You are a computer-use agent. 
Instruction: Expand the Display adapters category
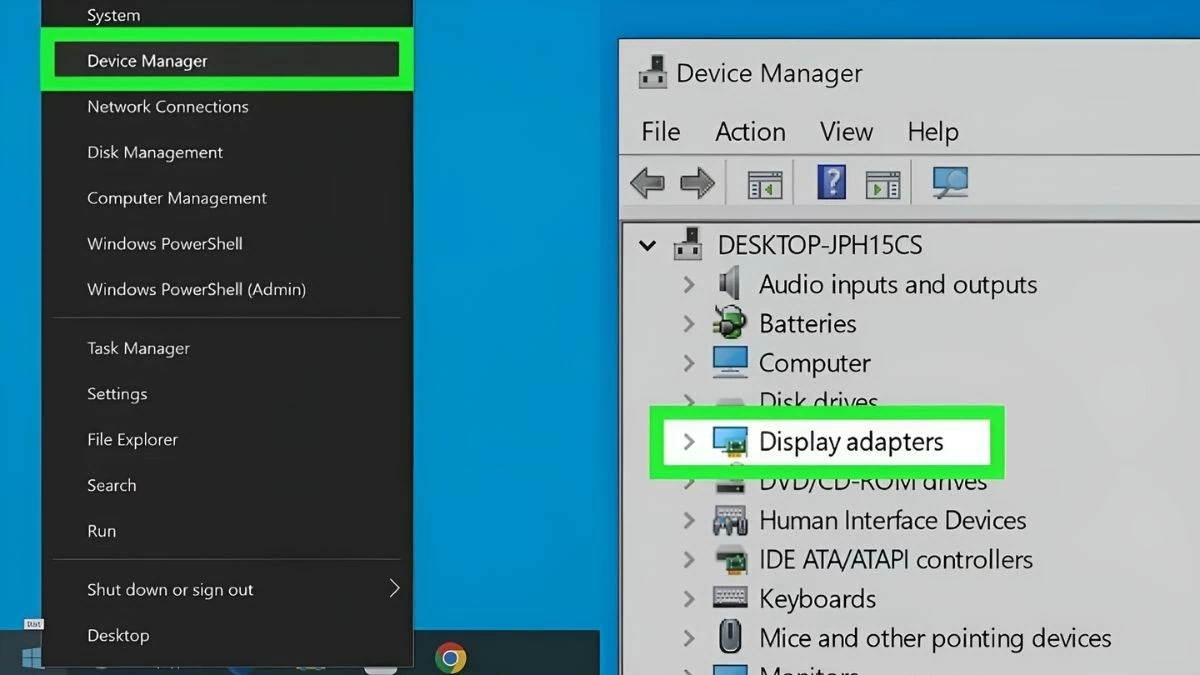pos(688,441)
